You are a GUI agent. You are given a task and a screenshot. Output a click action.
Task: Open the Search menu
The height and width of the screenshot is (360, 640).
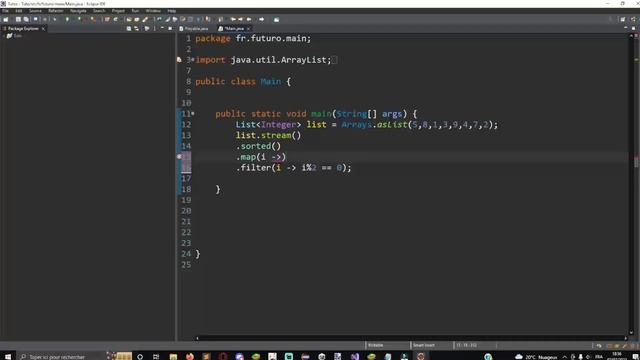point(99,11)
